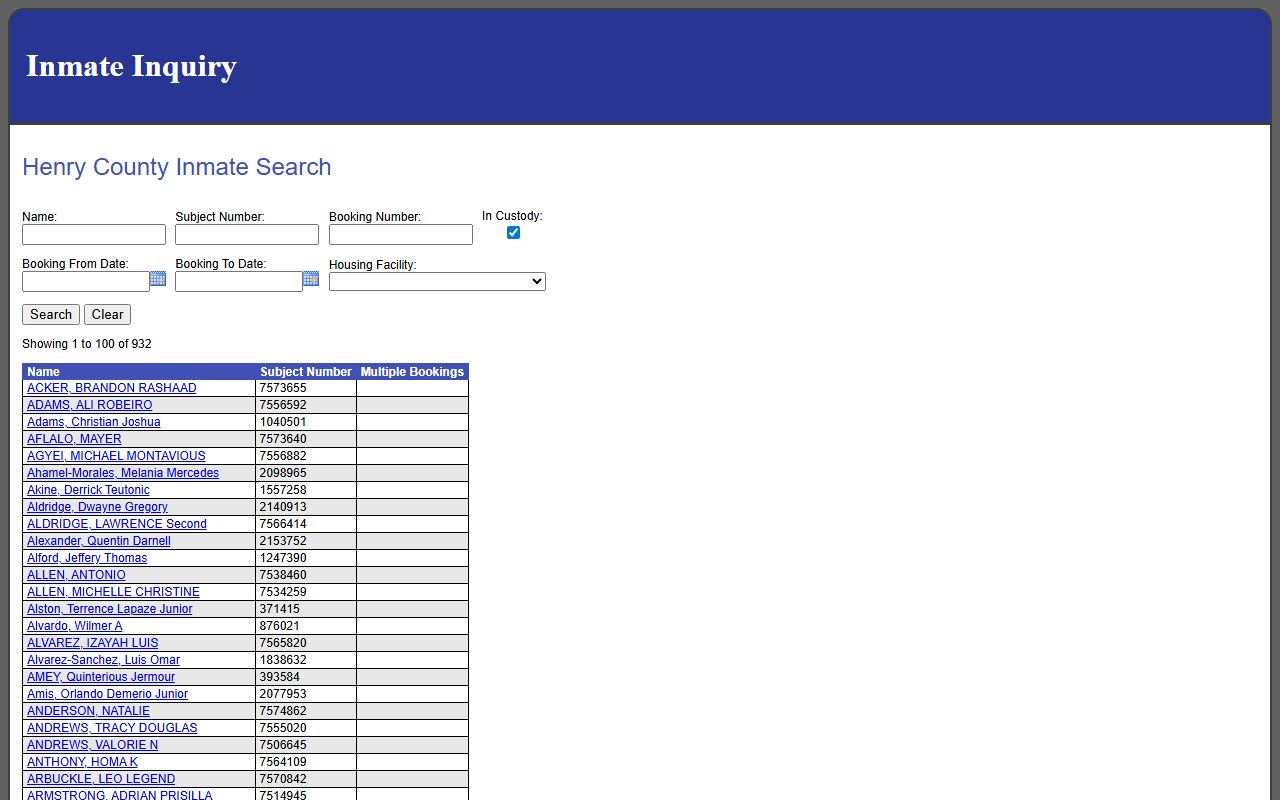Open inmate ANDREWS, VALORIE N

point(93,745)
